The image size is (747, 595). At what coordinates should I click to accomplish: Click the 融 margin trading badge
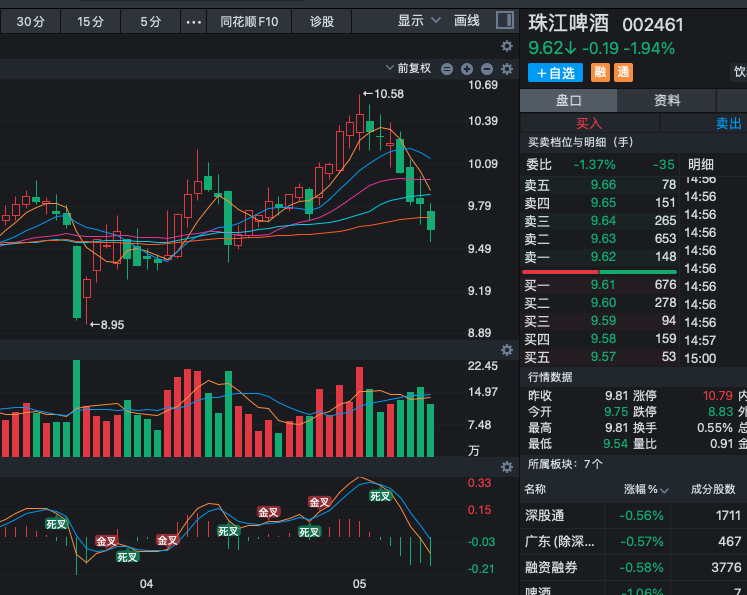[x=600, y=73]
